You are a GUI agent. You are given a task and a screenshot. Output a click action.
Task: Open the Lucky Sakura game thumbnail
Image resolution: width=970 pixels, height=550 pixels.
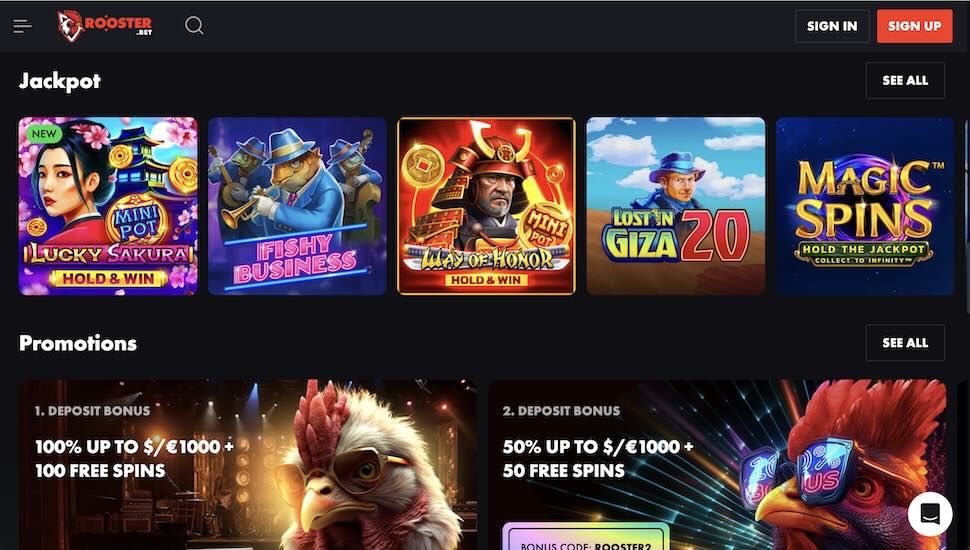click(108, 206)
